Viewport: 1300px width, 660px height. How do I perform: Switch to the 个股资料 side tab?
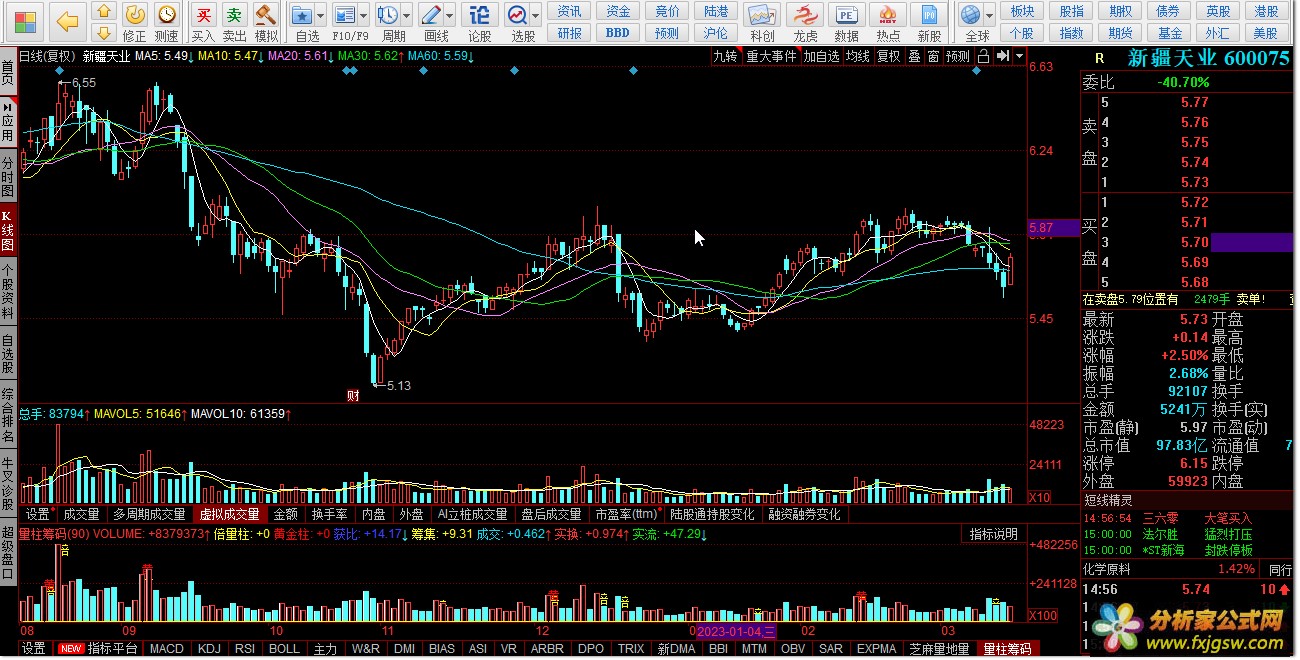pyautogui.click(x=8, y=291)
